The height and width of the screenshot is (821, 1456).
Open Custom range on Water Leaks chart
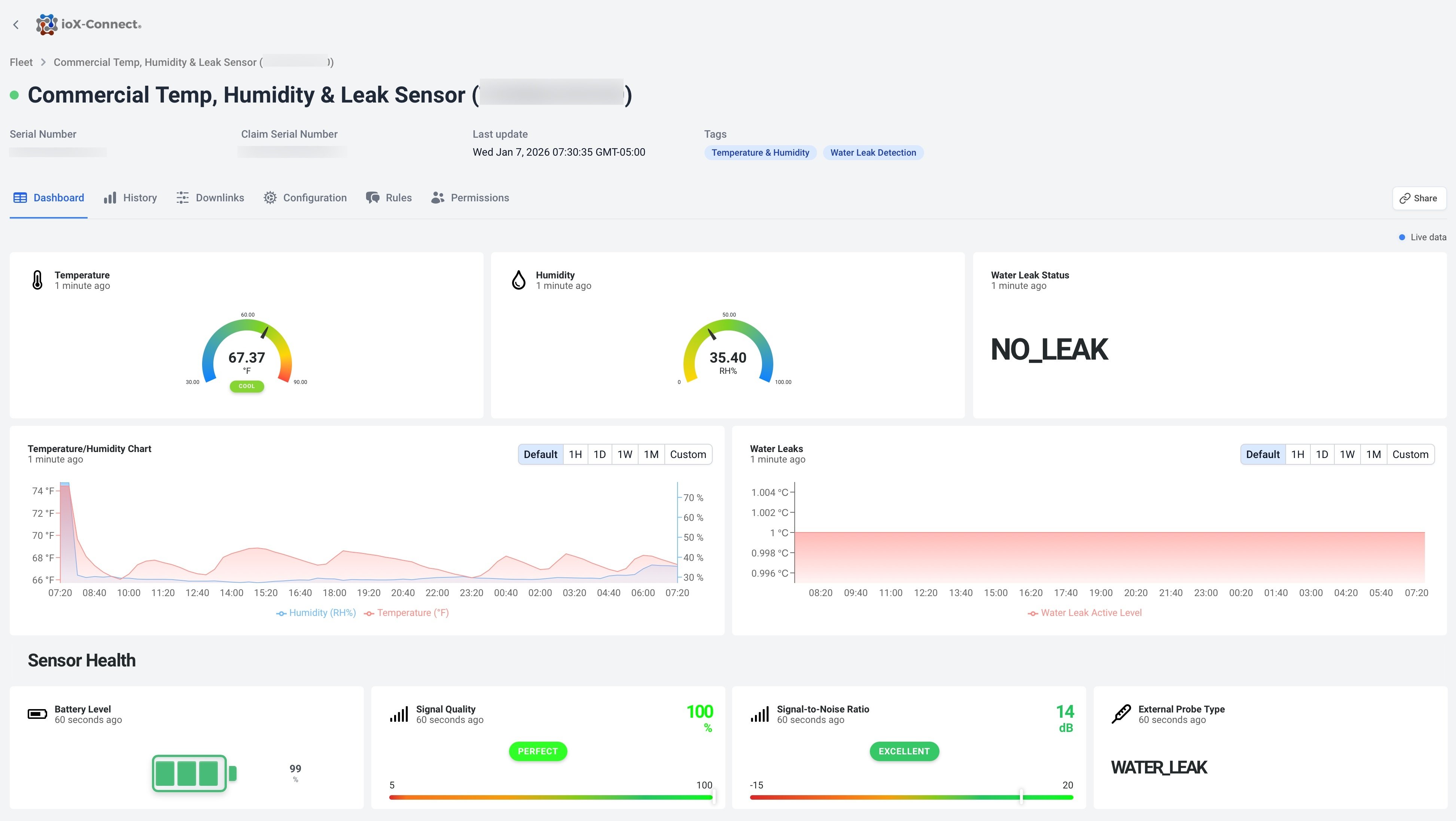(x=1410, y=454)
